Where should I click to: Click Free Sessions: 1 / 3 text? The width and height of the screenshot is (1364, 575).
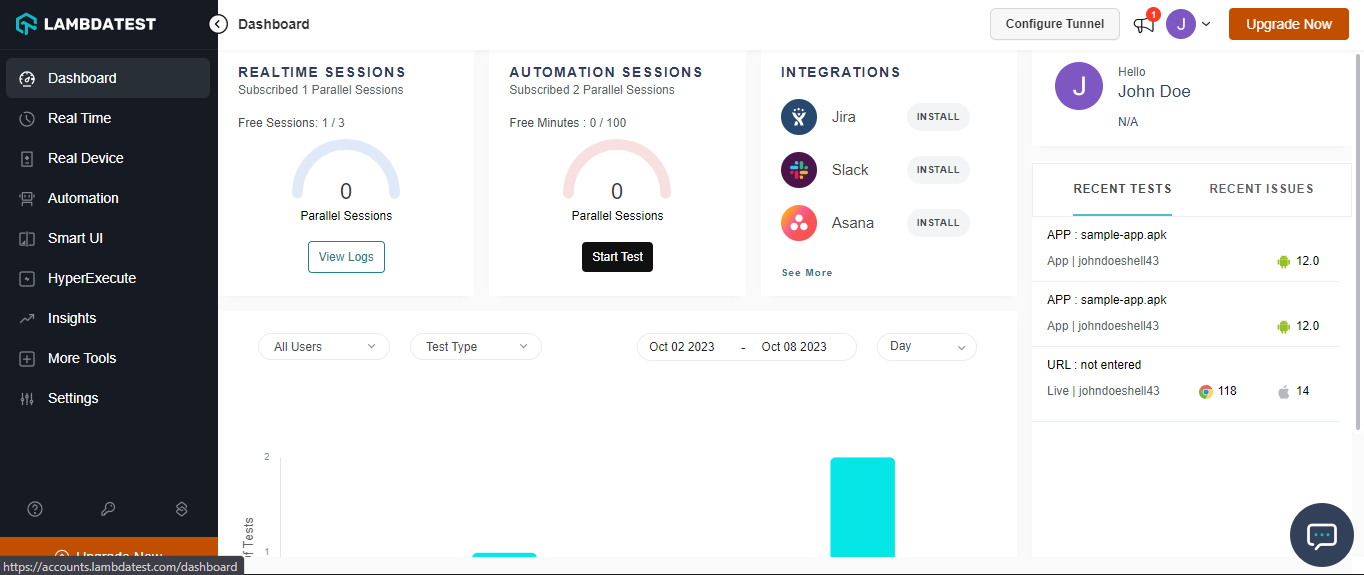[x=291, y=123]
